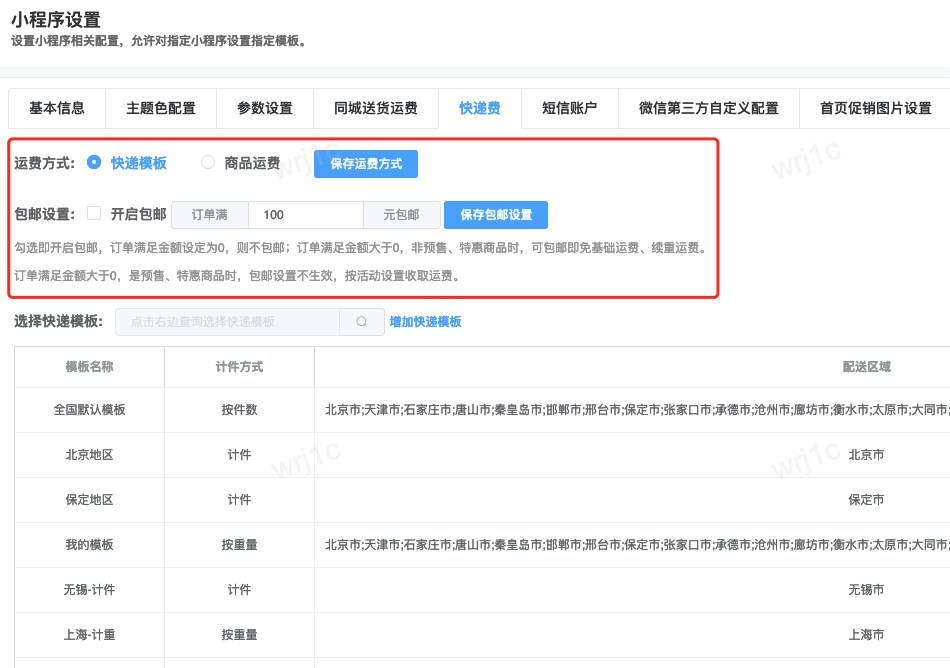Select the 快递模板 radio button
Screen dimensions: 950x668
pos(94,163)
